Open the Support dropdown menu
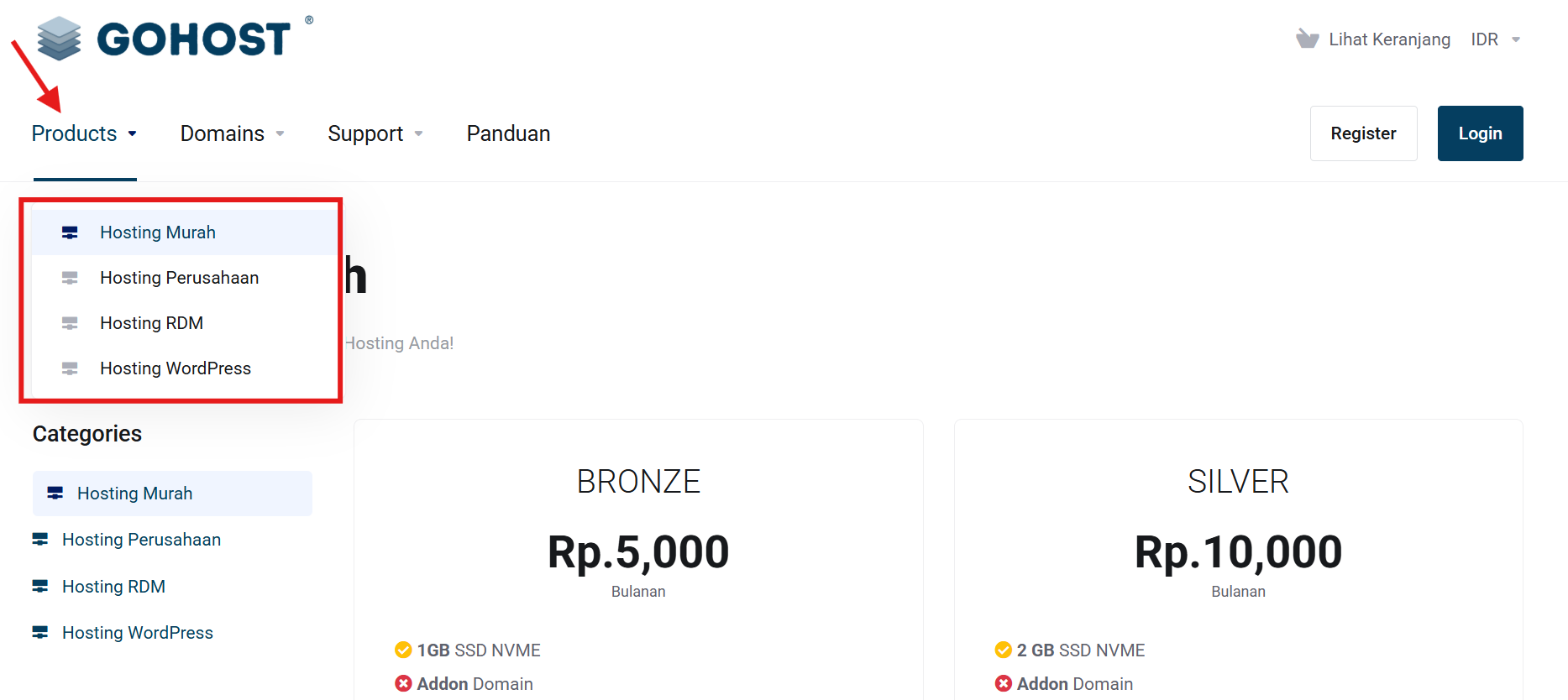The image size is (1568, 700). tap(375, 133)
